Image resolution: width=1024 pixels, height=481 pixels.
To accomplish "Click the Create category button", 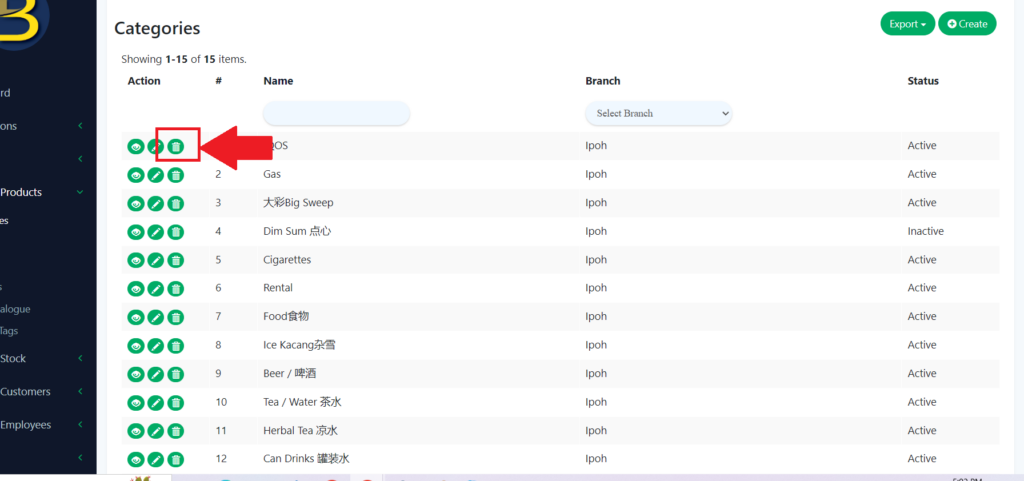I will (x=967, y=24).
